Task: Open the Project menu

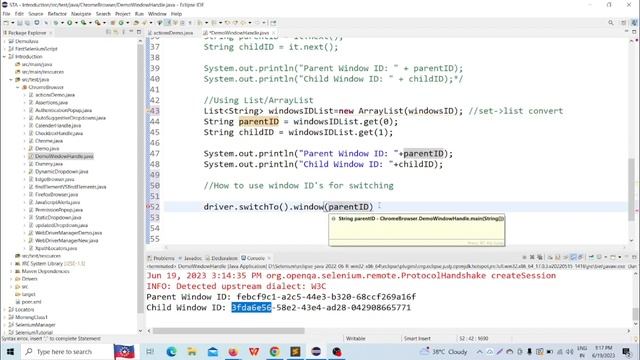Action: 122,14
